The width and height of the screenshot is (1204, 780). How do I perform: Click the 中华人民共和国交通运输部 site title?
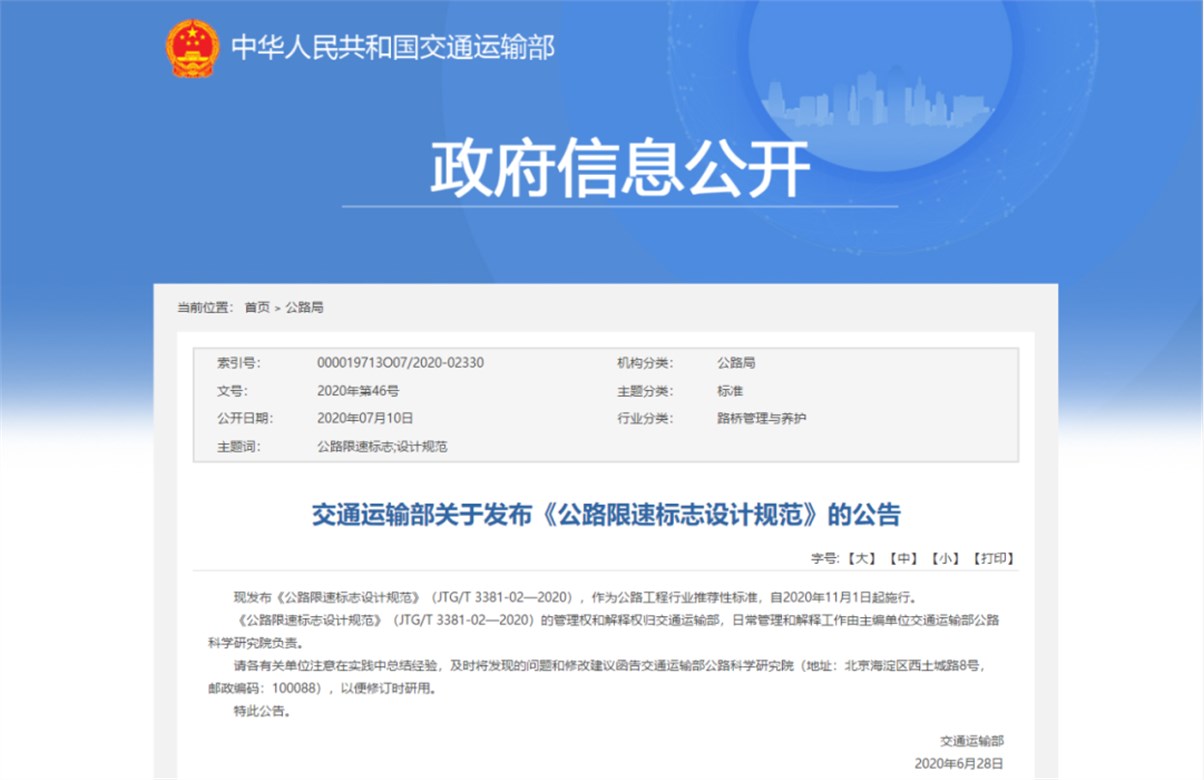click(x=392, y=47)
